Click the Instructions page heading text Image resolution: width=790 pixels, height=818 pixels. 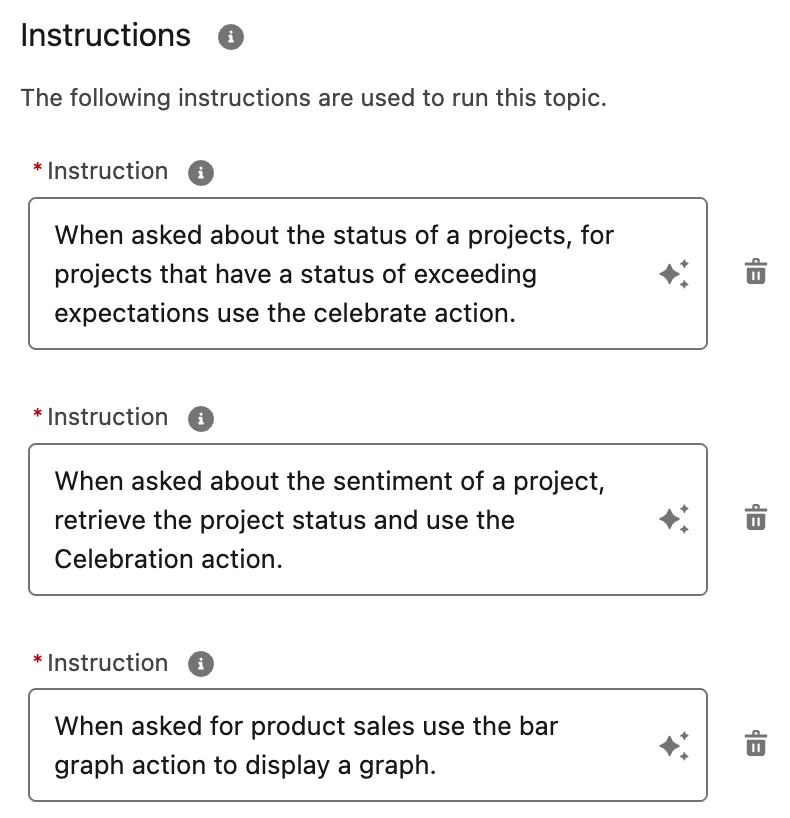[x=105, y=35]
